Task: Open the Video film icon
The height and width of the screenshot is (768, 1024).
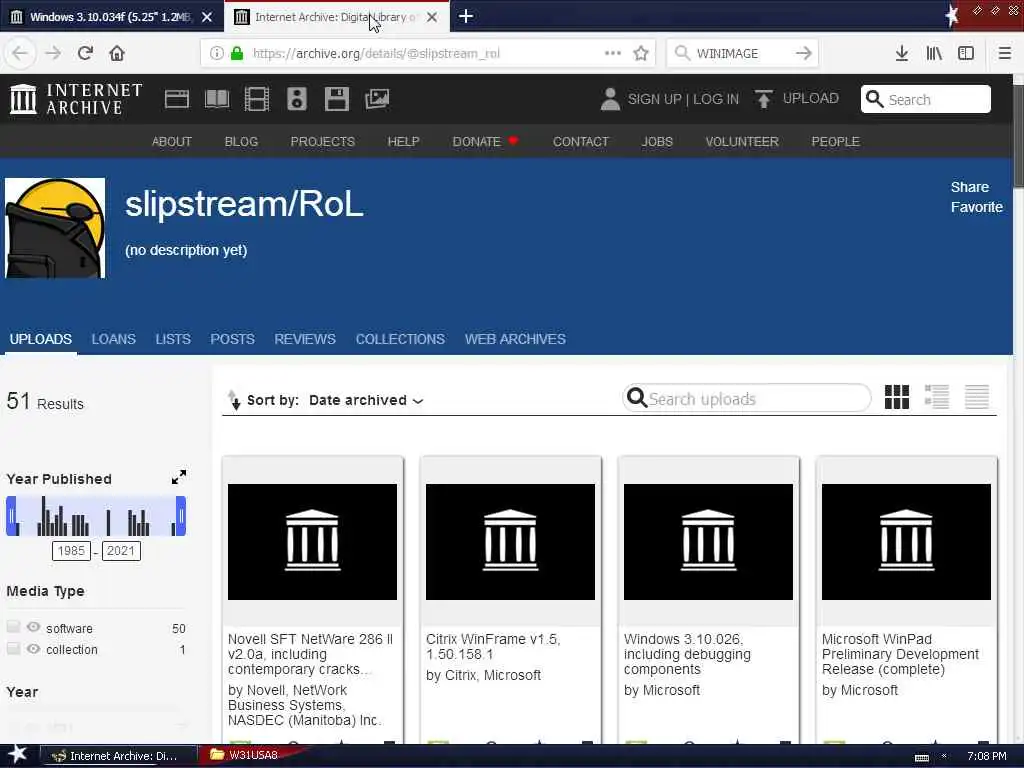Action: pyautogui.click(x=257, y=99)
